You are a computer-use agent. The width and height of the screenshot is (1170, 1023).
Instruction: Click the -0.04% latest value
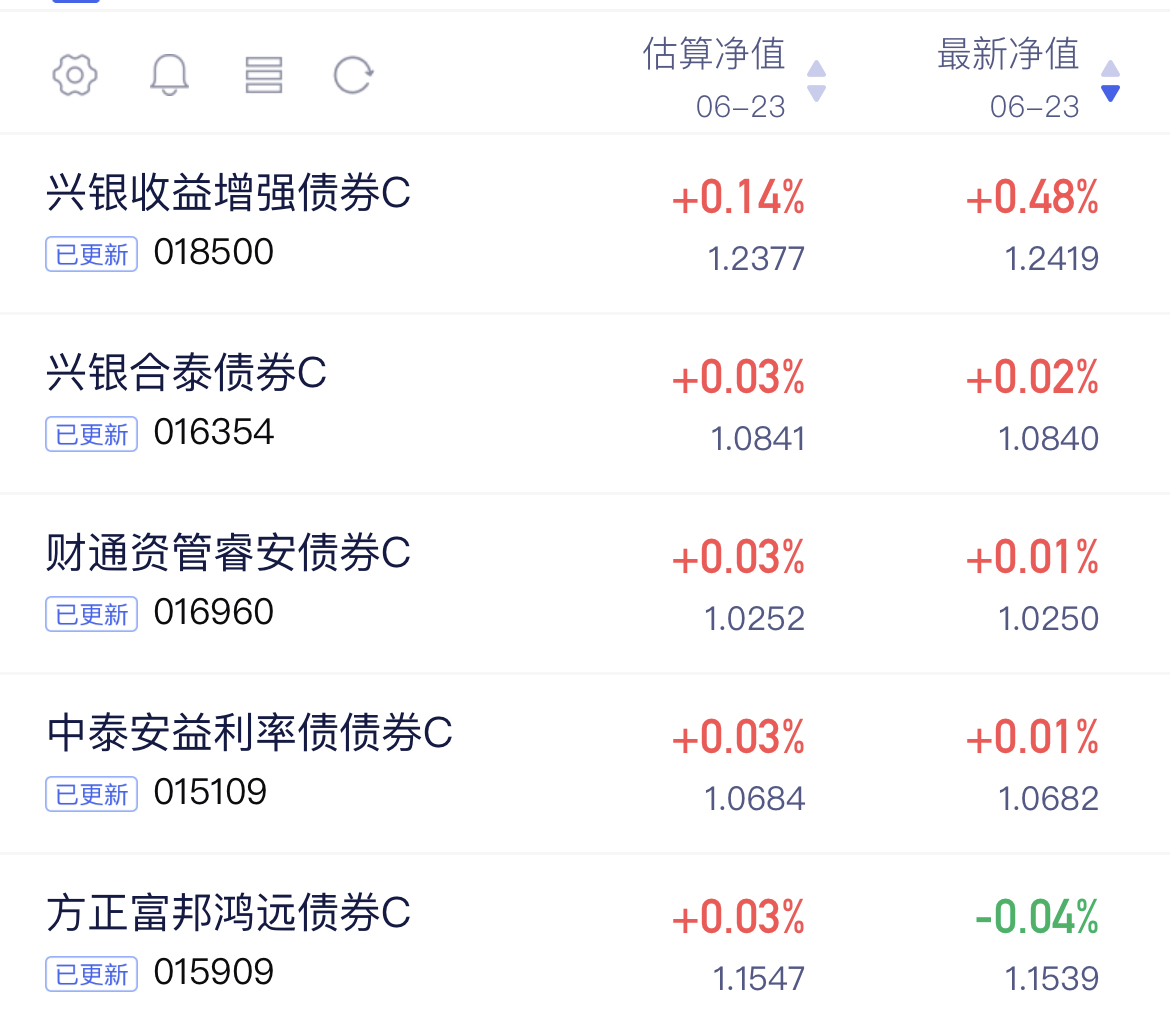1037,917
